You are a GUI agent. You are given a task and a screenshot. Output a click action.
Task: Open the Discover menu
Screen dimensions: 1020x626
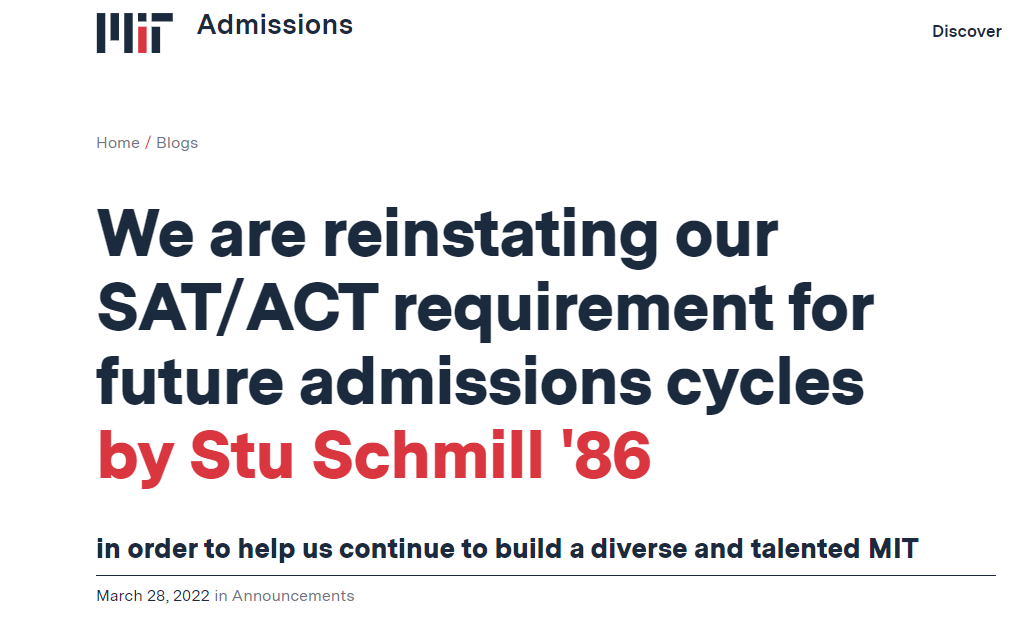pyautogui.click(x=967, y=31)
